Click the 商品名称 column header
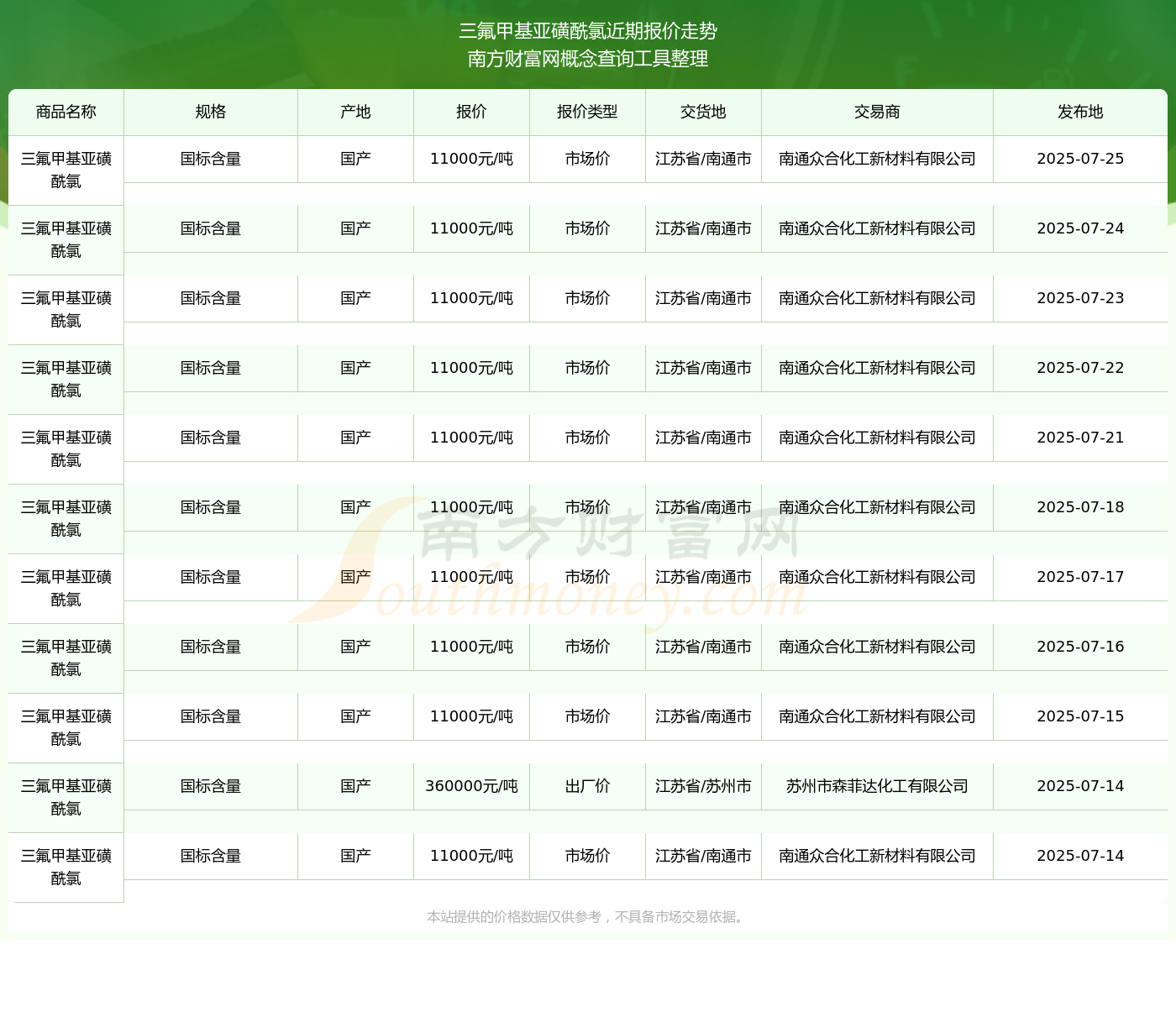The height and width of the screenshot is (1012, 1176). pyautogui.click(x=66, y=112)
